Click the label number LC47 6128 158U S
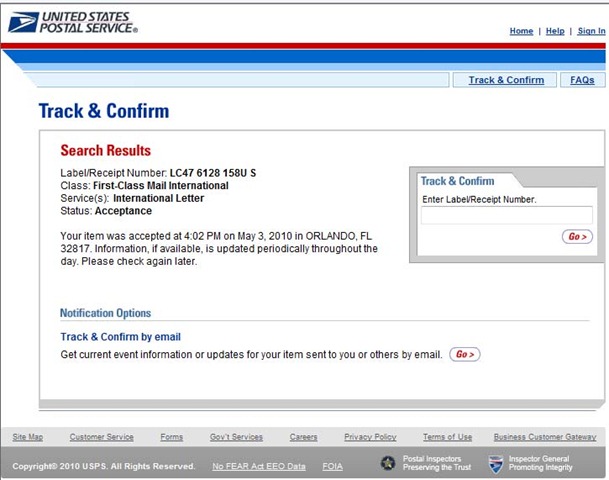The image size is (609, 480). [x=213, y=173]
